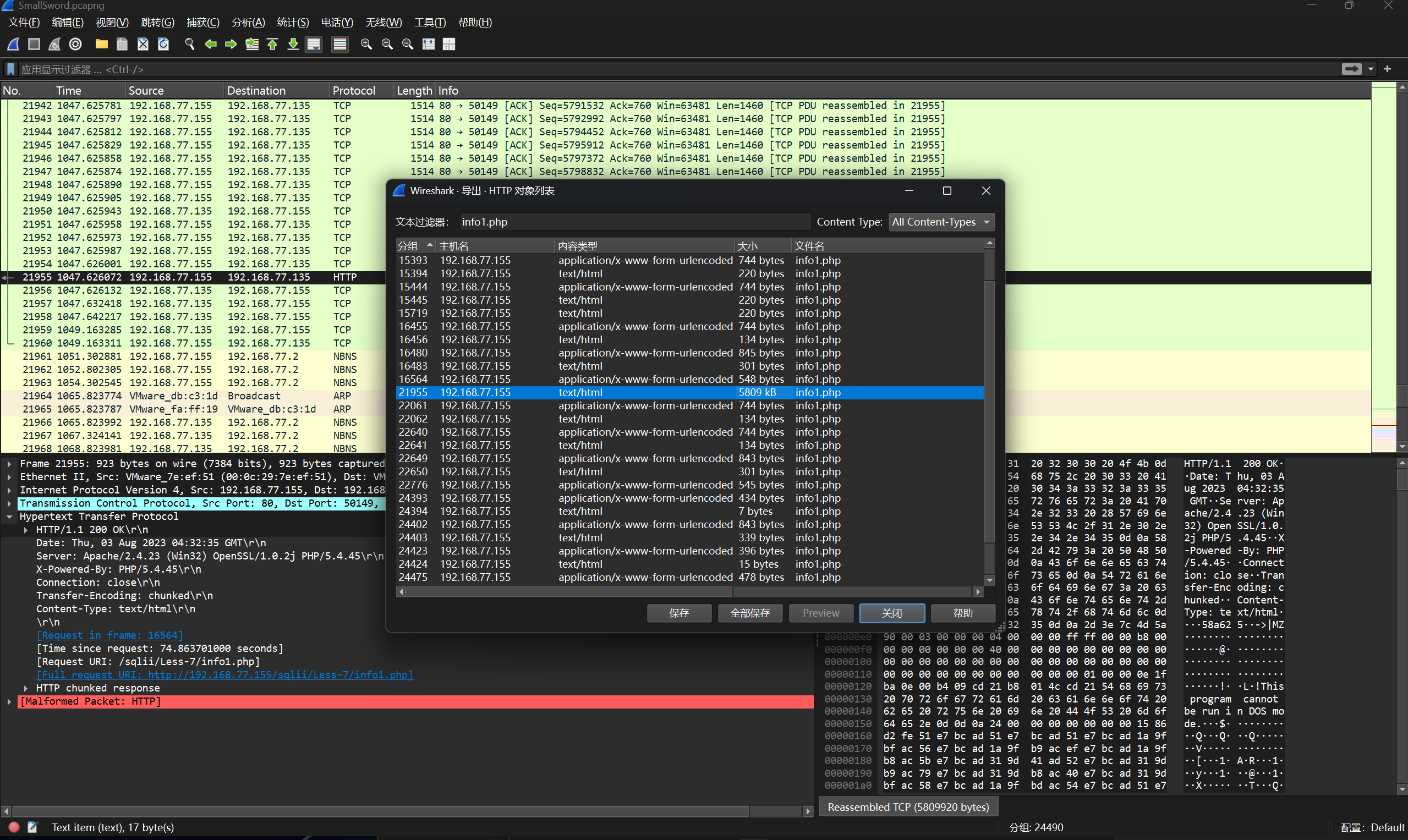Expand the HTTP chunked response node

26,688
